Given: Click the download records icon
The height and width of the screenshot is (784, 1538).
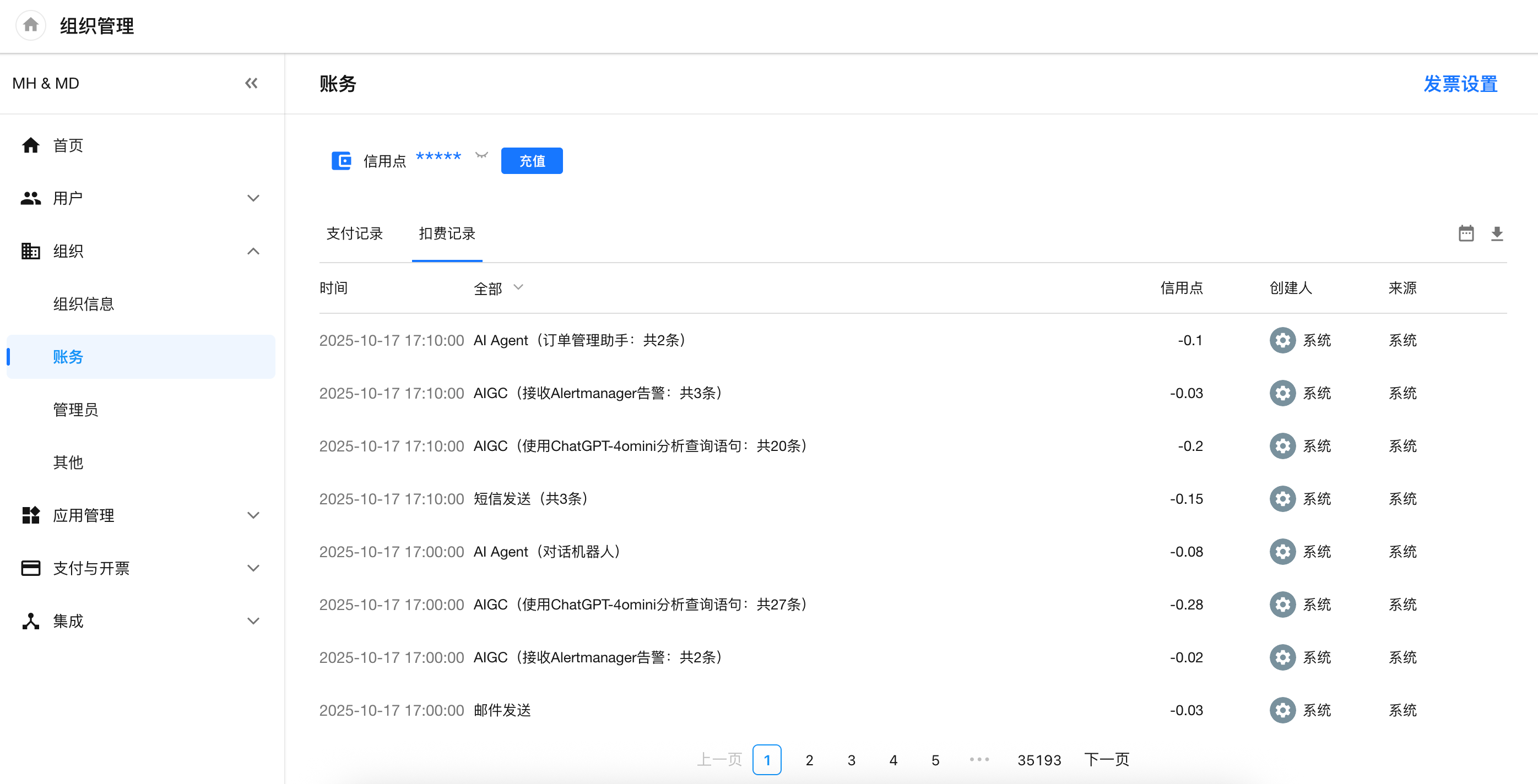Looking at the screenshot, I should point(1496,233).
